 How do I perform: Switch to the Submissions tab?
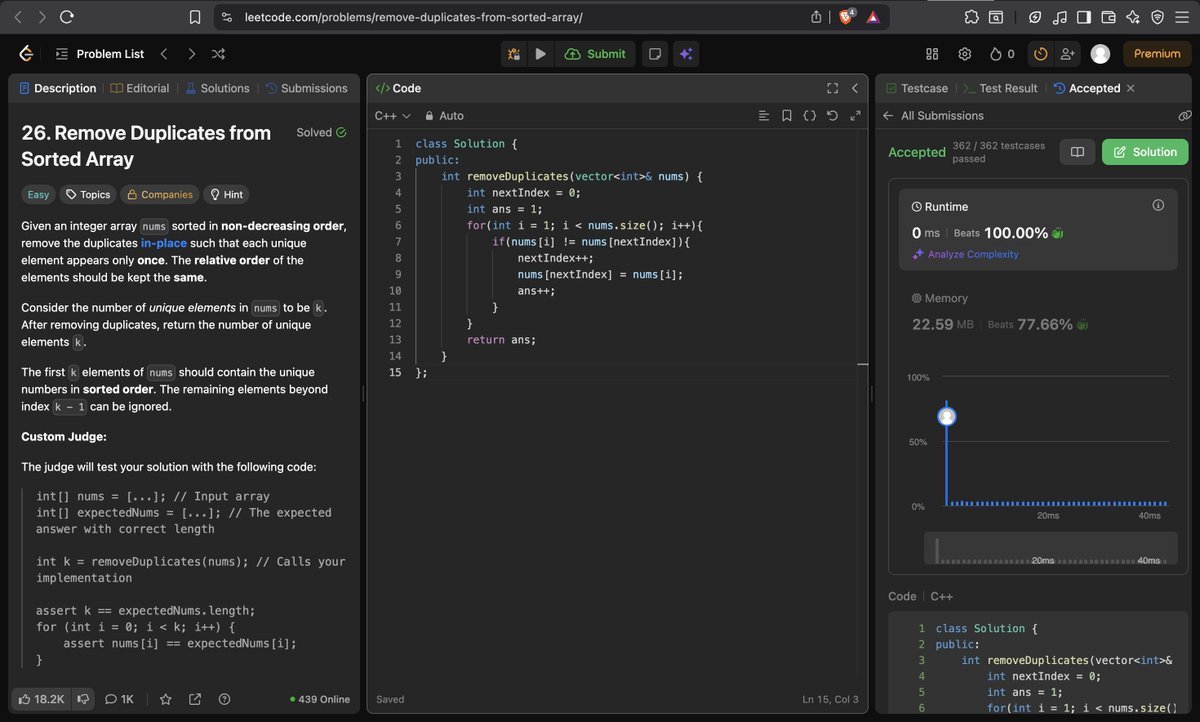306,88
